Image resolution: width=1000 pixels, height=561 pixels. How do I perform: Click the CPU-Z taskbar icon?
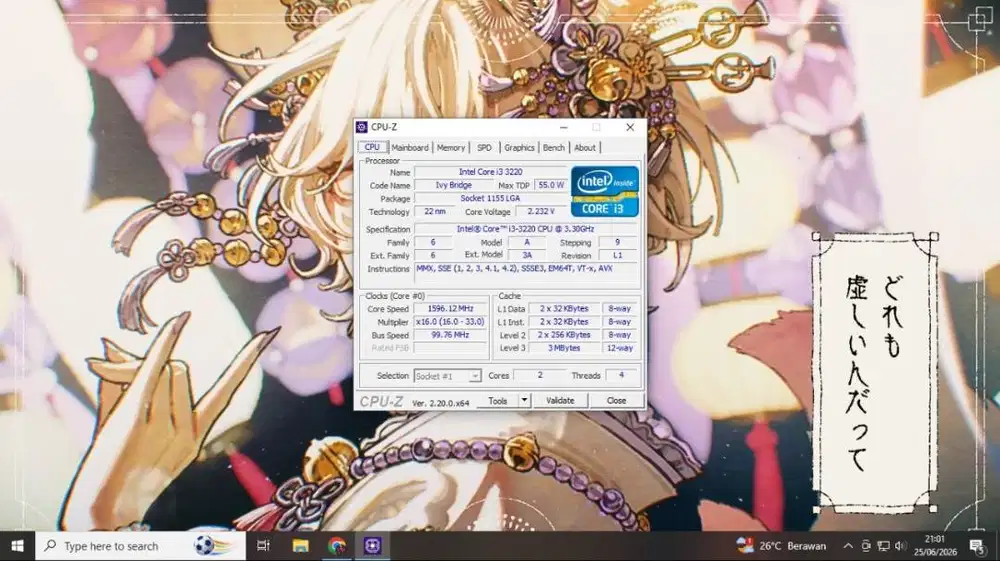372,546
